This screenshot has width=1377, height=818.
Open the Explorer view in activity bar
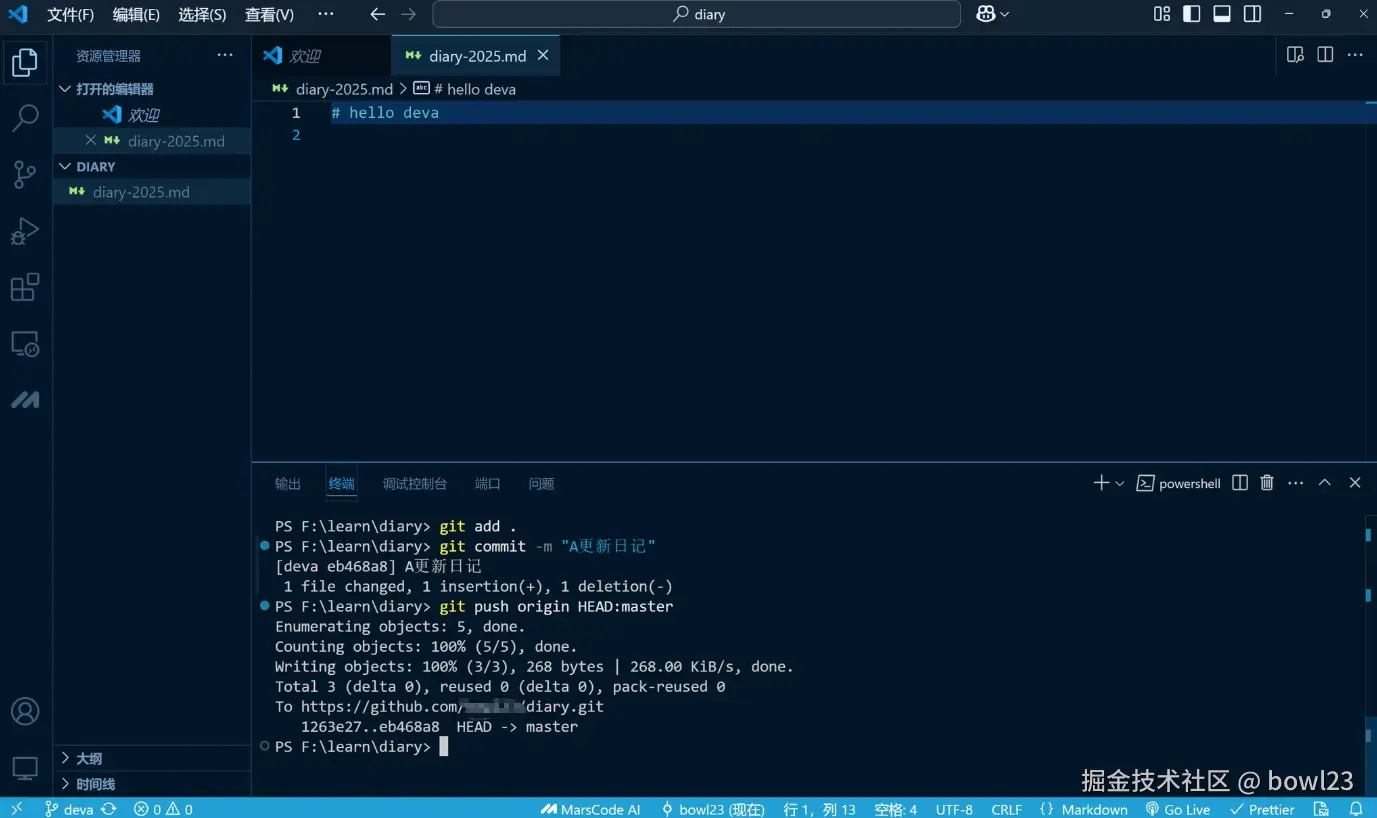[x=25, y=63]
